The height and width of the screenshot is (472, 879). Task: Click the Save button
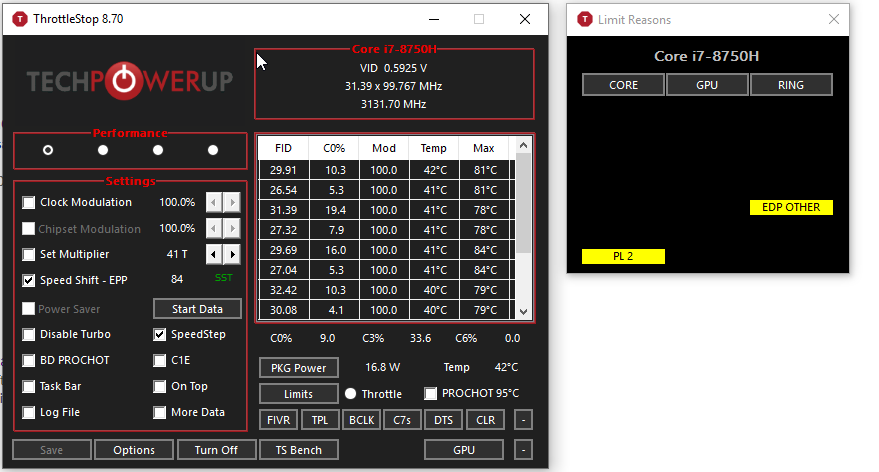click(52, 450)
